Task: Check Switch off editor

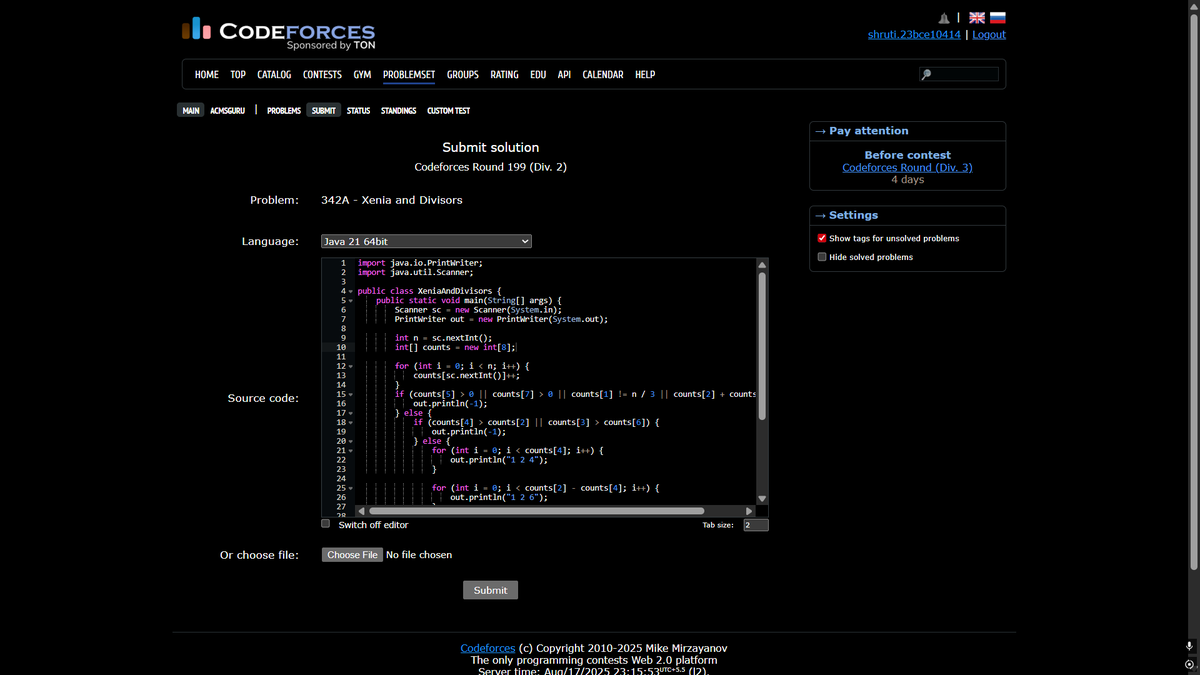Action: point(325,524)
